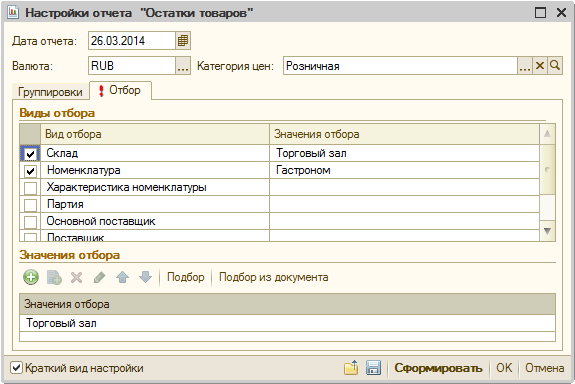
Task: Click the restore settings folder icon
Action: pyautogui.click(x=351, y=367)
